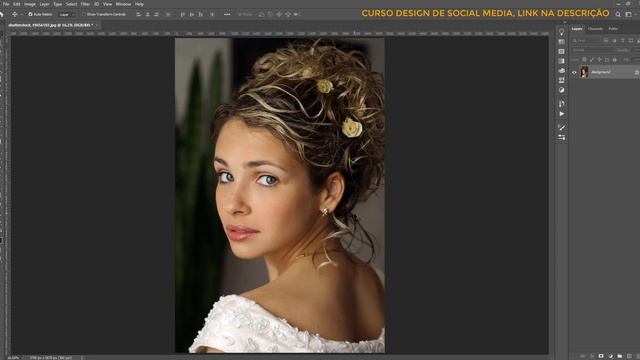Click the Add layer mask icon

click(601, 356)
